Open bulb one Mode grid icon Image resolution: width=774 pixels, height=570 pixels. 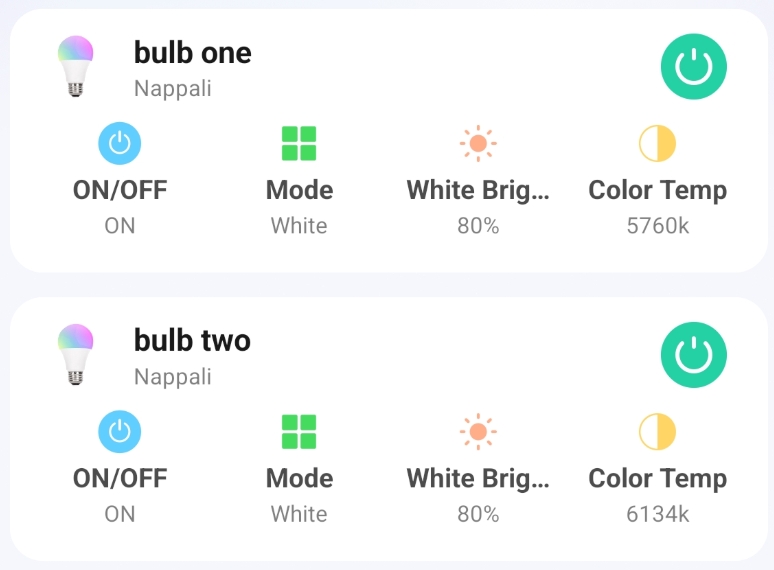[299, 144]
